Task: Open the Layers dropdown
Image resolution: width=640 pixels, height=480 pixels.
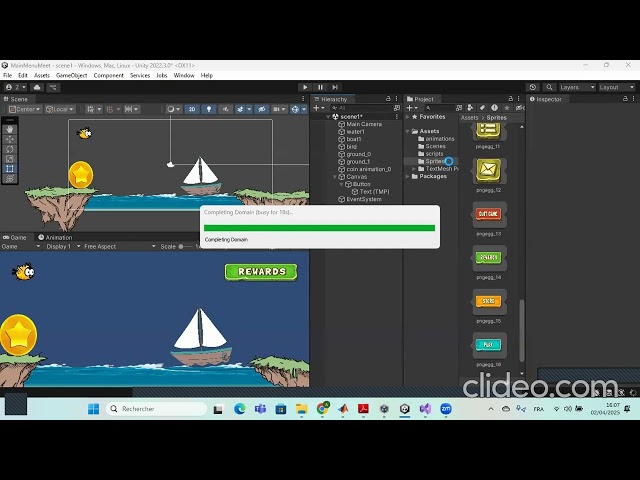Action: 577,87
